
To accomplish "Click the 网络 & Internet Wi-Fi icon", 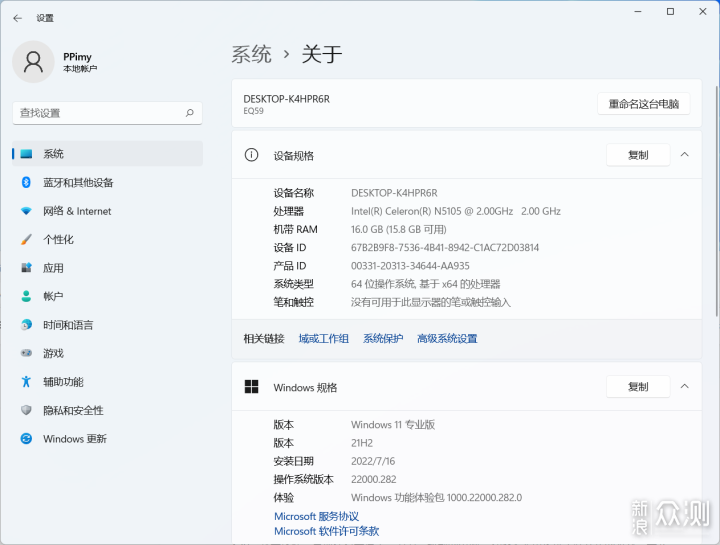I will point(26,211).
